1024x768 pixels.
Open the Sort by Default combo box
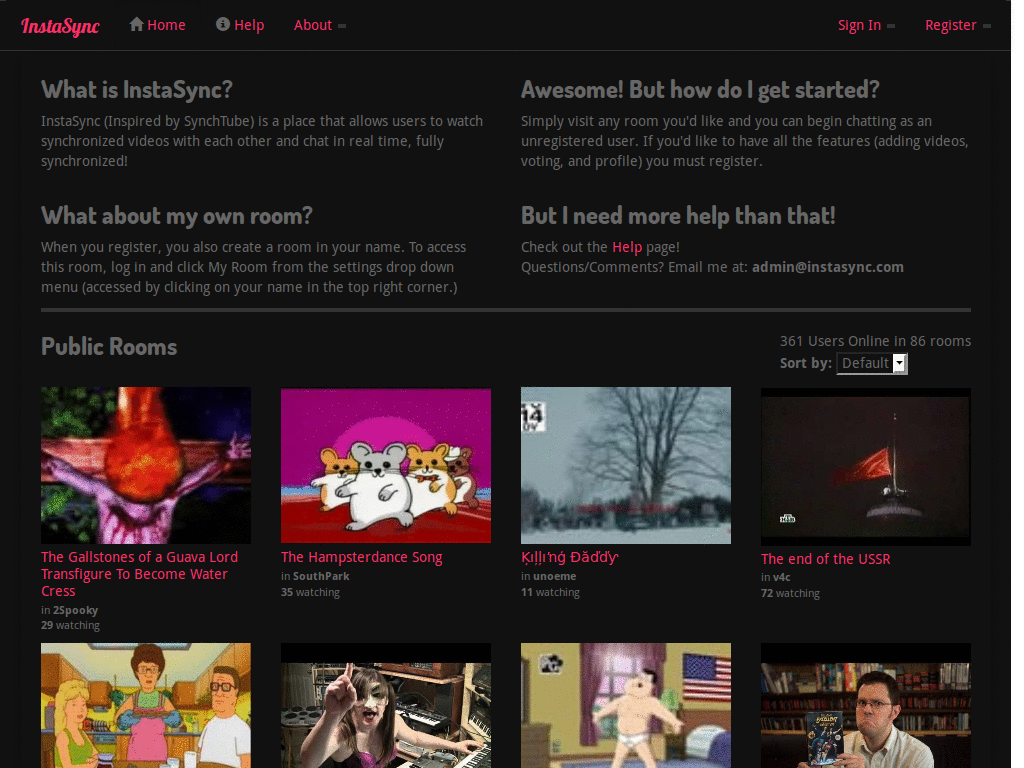pos(872,363)
